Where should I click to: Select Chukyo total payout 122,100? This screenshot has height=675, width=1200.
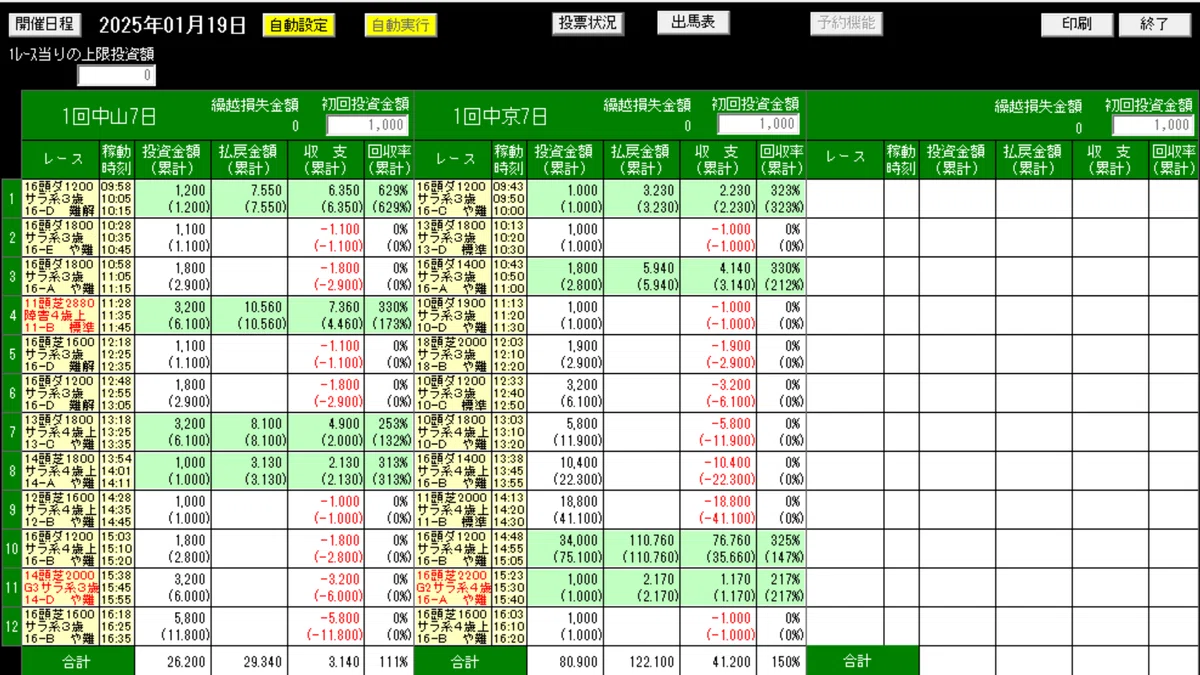[642, 661]
